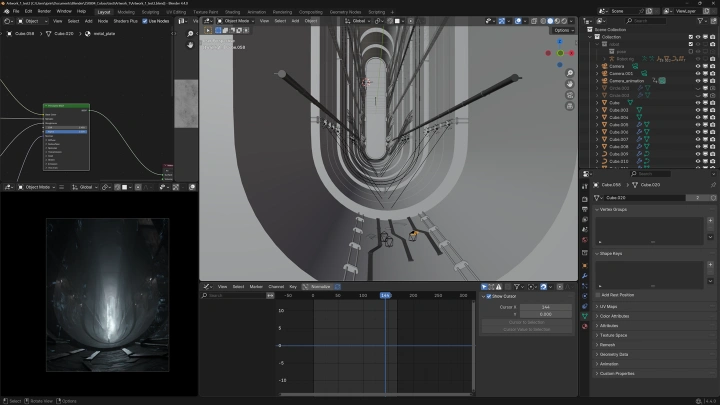Click the pan hand gizmo in 3D viewport
The width and height of the screenshot is (720, 405).
(569, 82)
